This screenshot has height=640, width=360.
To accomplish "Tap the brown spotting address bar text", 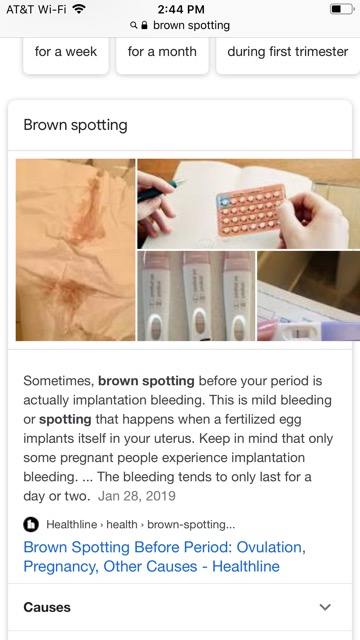I will pos(191,25).
